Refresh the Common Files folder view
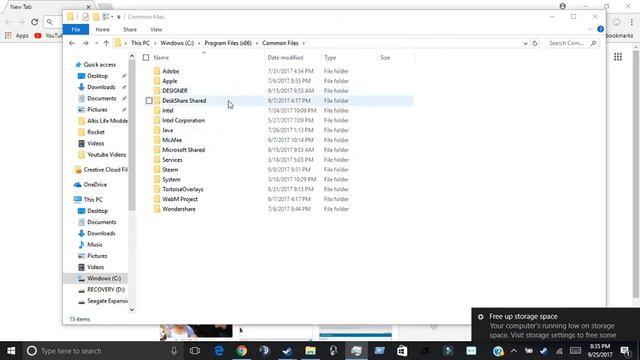This screenshot has width=640, height=360. pyautogui.click(x=535, y=43)
